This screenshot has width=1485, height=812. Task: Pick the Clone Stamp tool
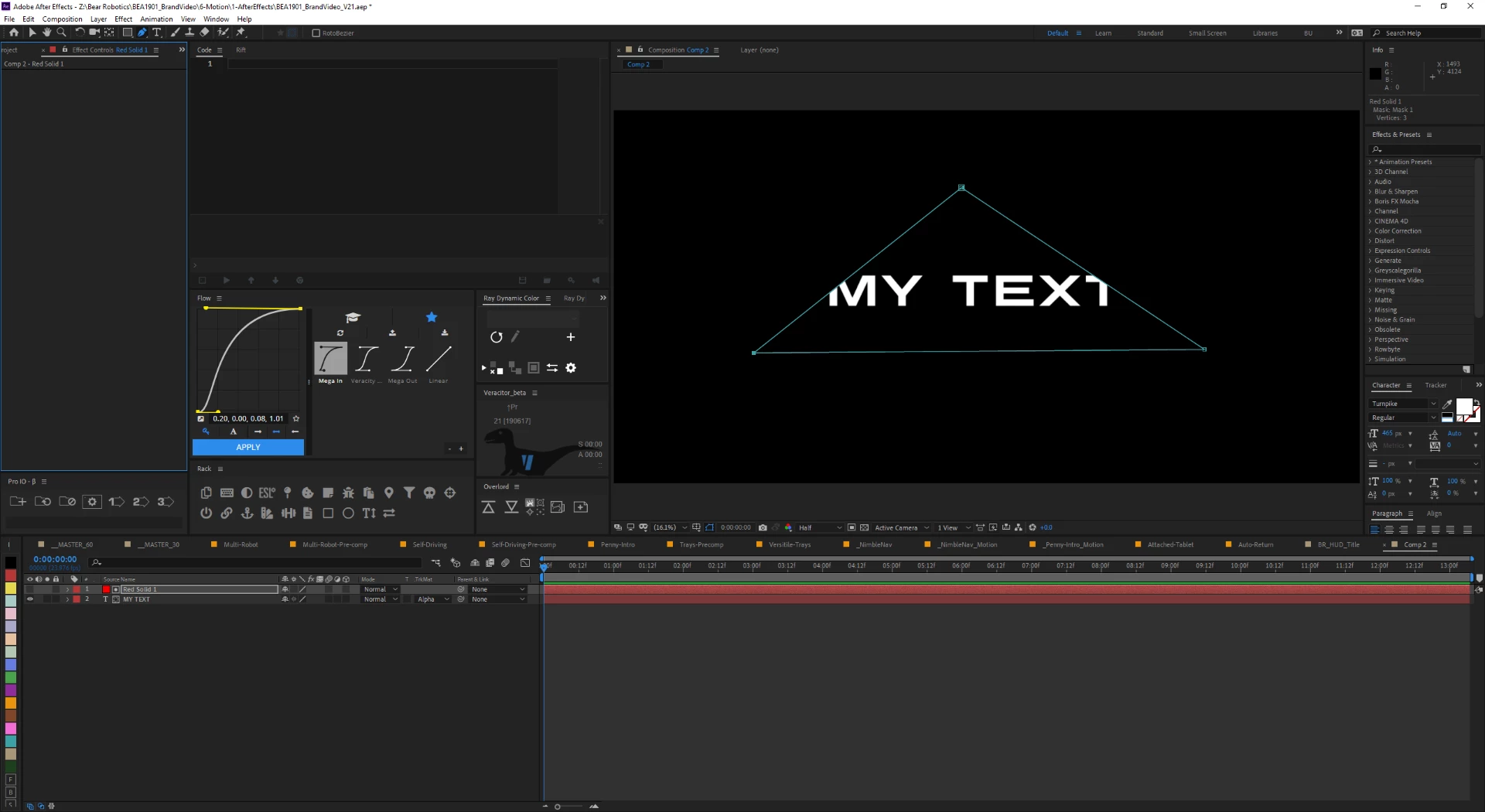pyautogui.click(x=189, y=32)
